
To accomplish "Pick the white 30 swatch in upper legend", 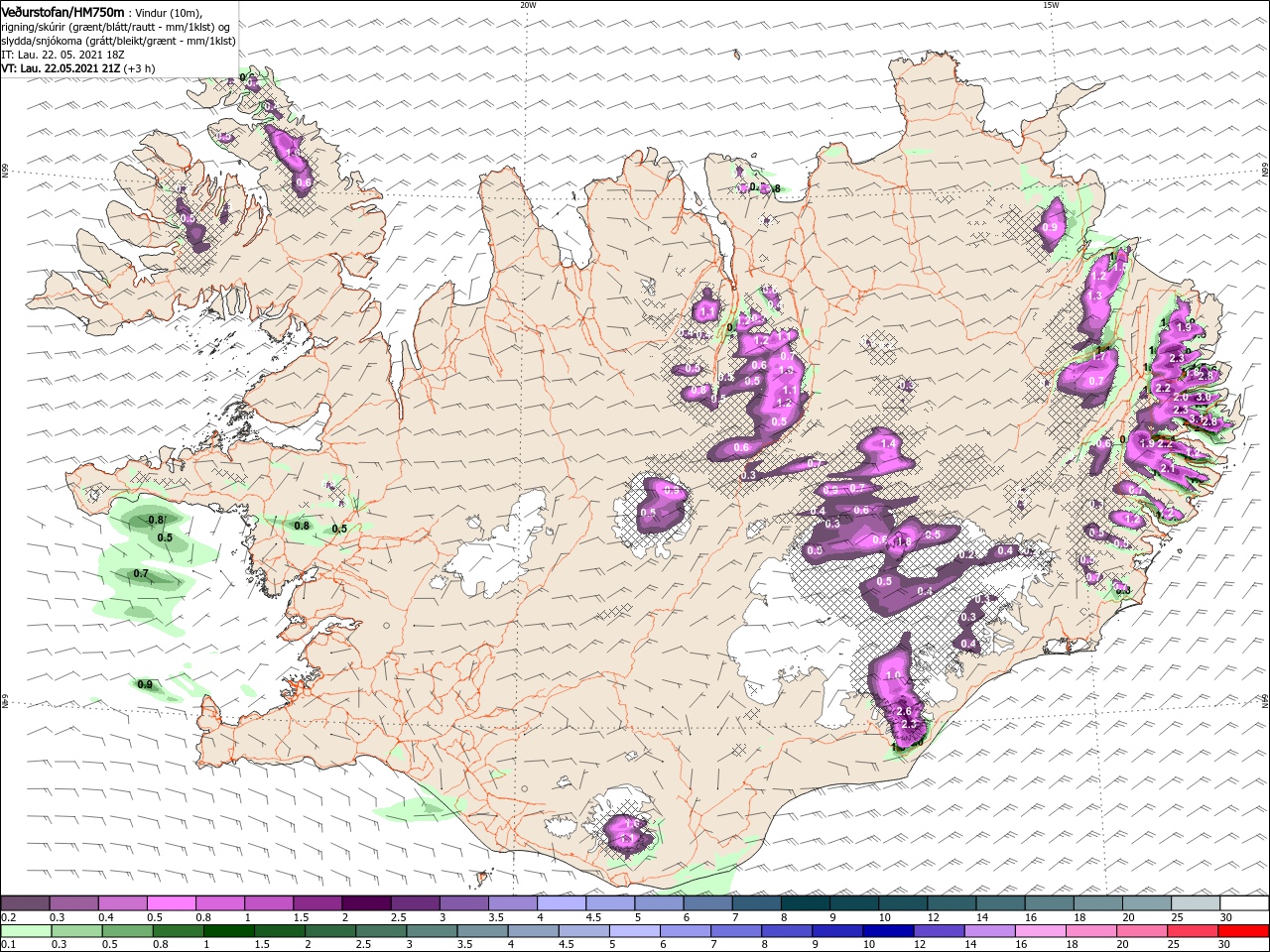I will coord(1245,903).
